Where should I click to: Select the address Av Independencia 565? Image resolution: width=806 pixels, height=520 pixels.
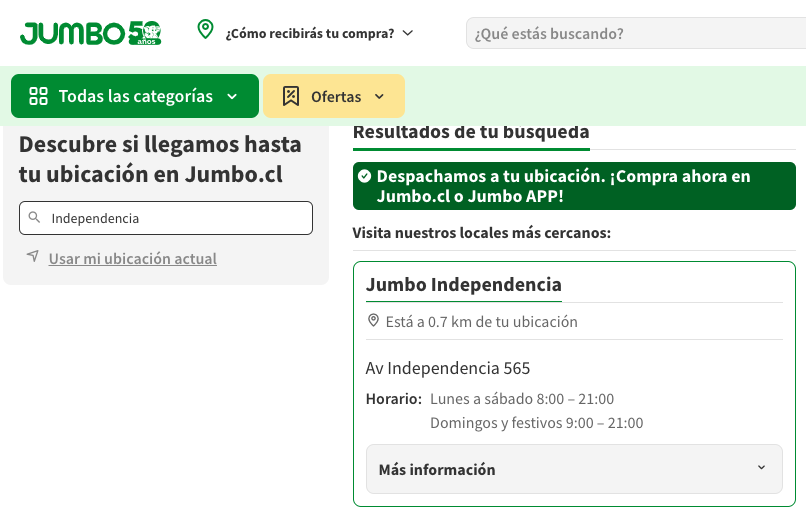[x=448, y=368]
